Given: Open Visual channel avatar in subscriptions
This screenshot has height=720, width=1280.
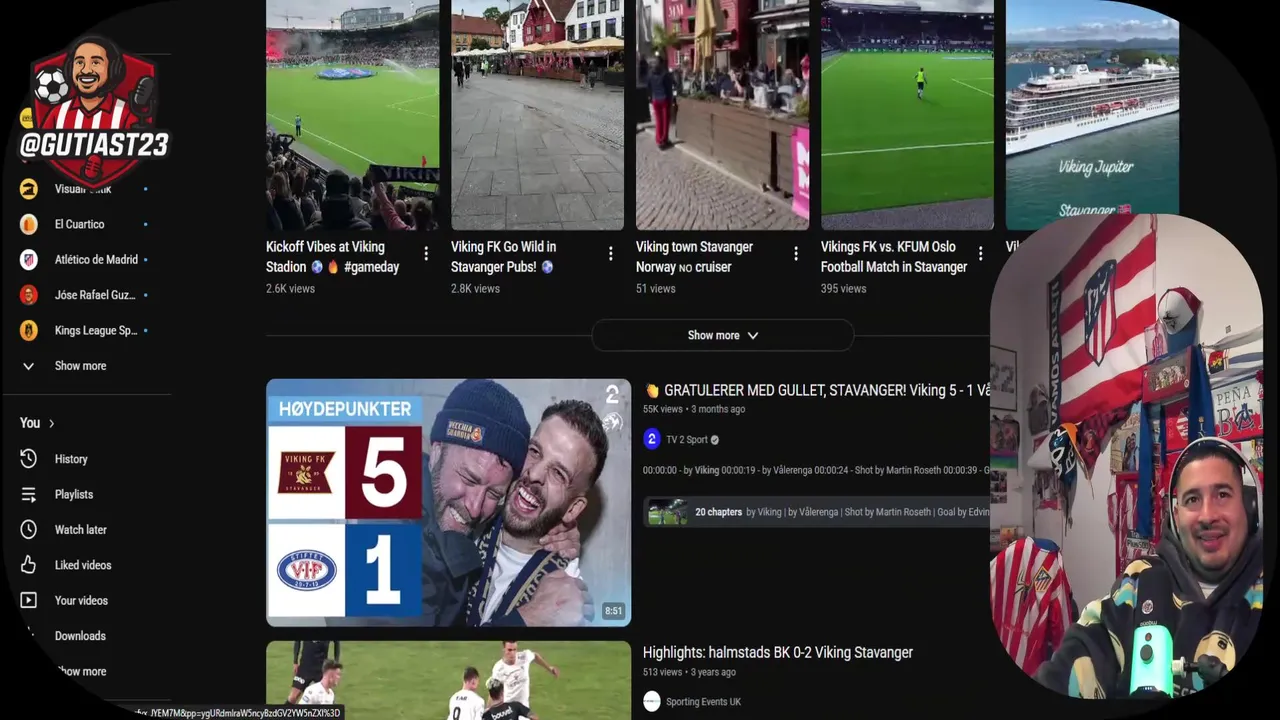Looking at the screenshot, I should pyautogui.click(x=29, y=189).
